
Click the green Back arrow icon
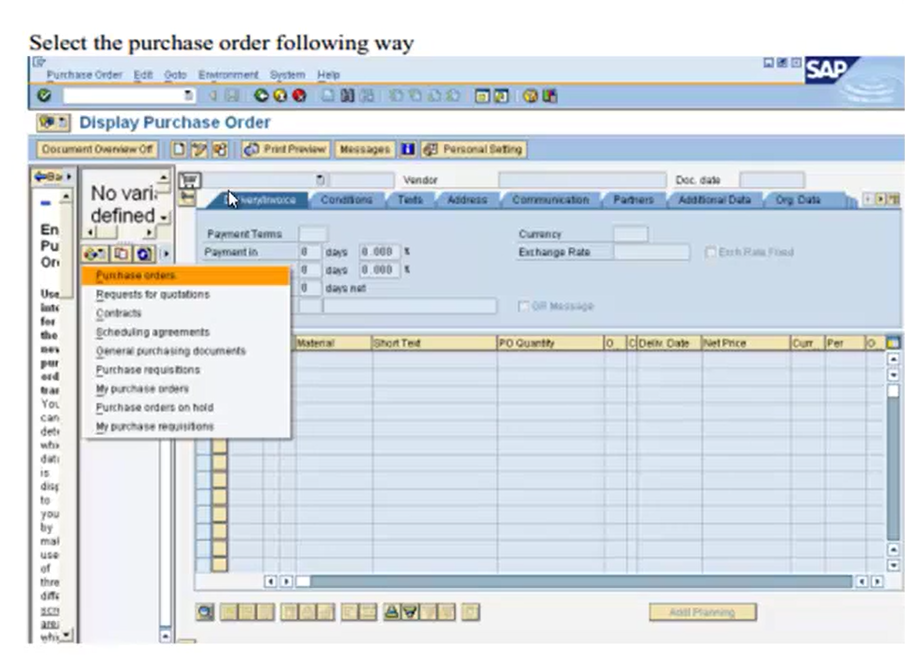261,96
